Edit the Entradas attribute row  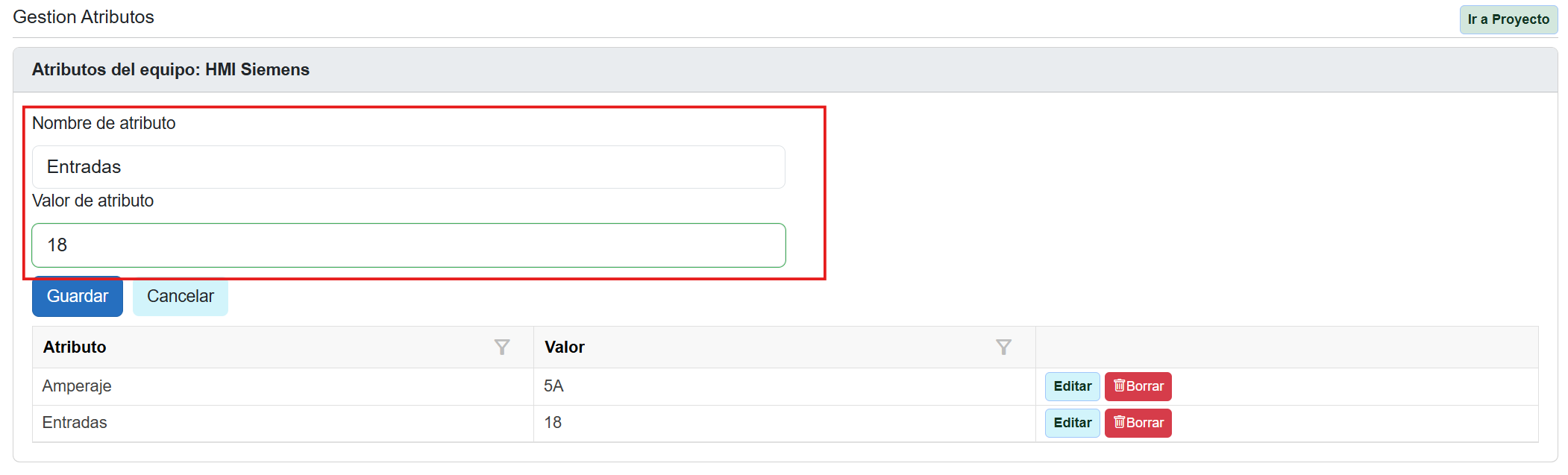1072,423
